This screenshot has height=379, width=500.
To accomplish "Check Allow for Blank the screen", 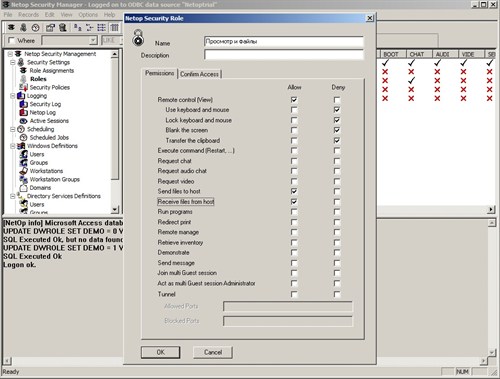I will click(294, 130).
